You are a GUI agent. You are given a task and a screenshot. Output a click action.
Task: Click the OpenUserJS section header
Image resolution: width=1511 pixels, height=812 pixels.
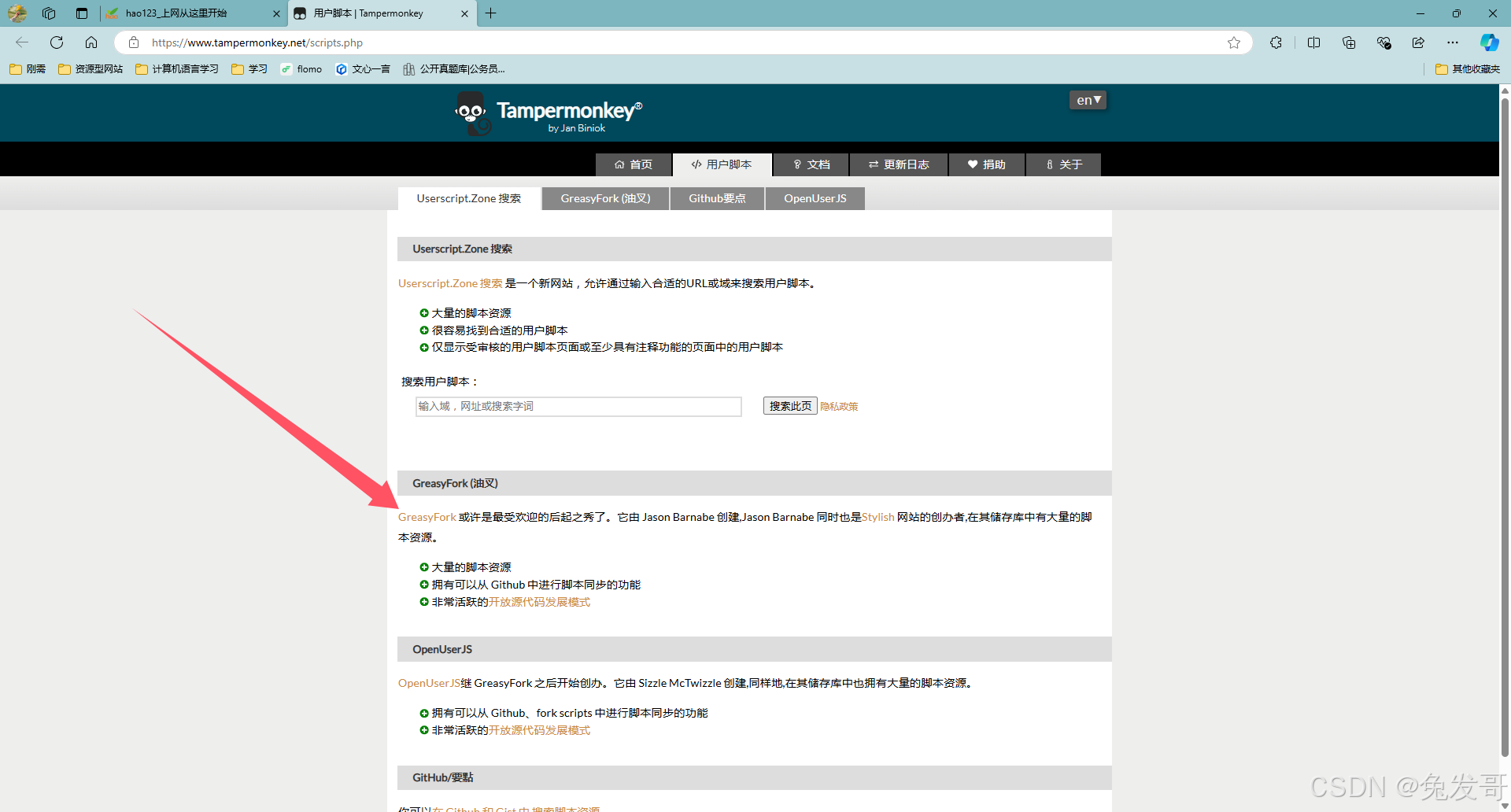(x=754, y=649)
